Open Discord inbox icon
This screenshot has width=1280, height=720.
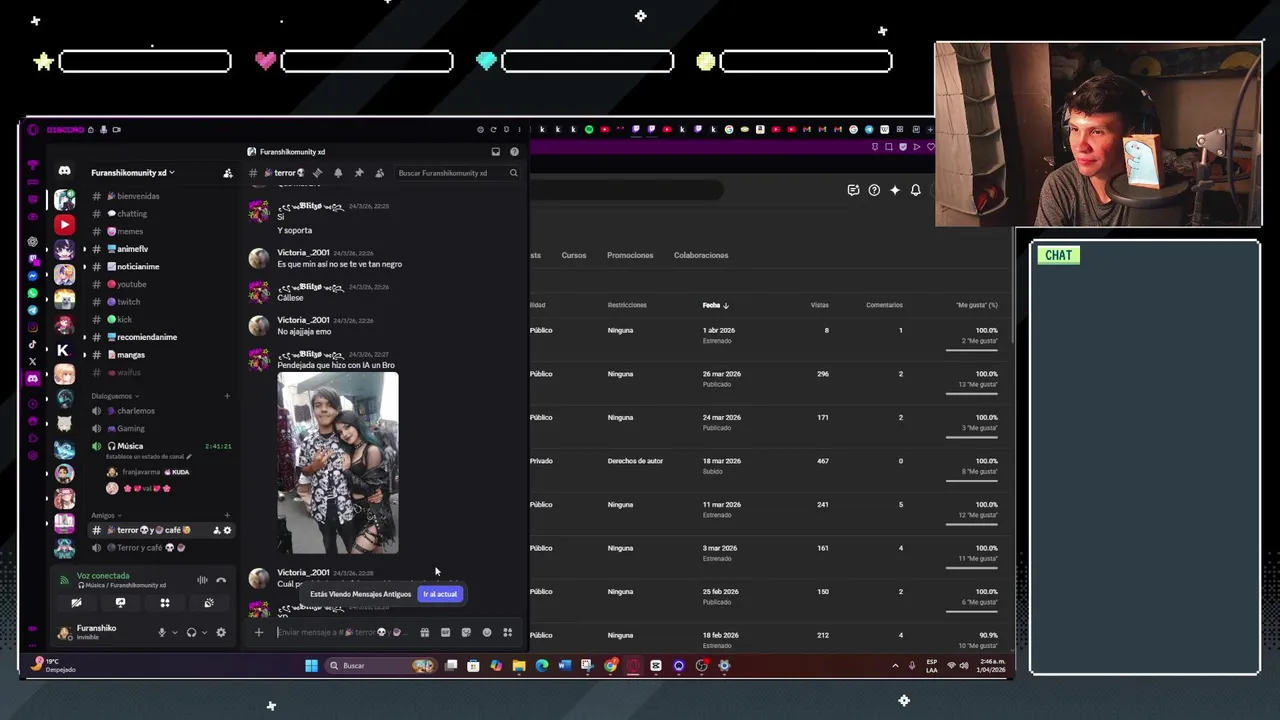(x=495, y=152)
